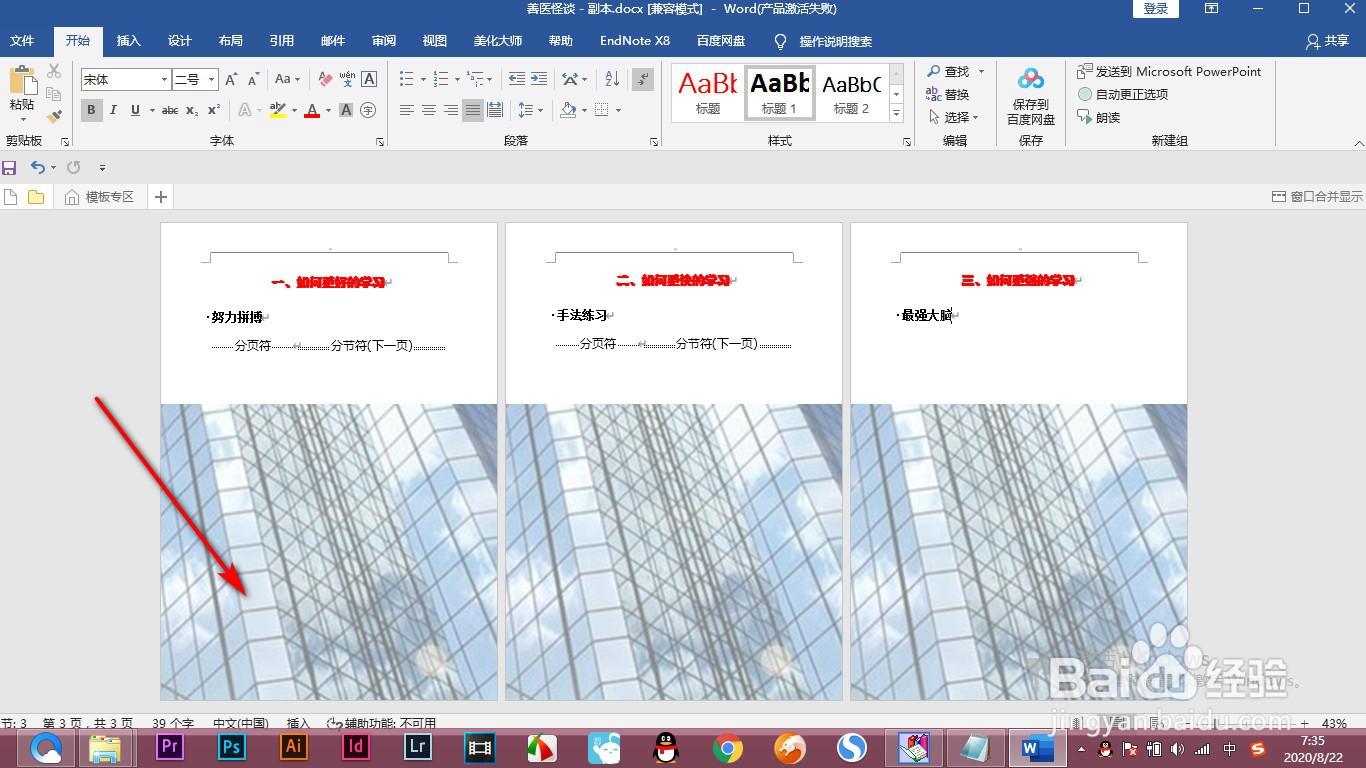Click the paragraph shading paint bucket
1366x768 pixels.
(568, 110)
